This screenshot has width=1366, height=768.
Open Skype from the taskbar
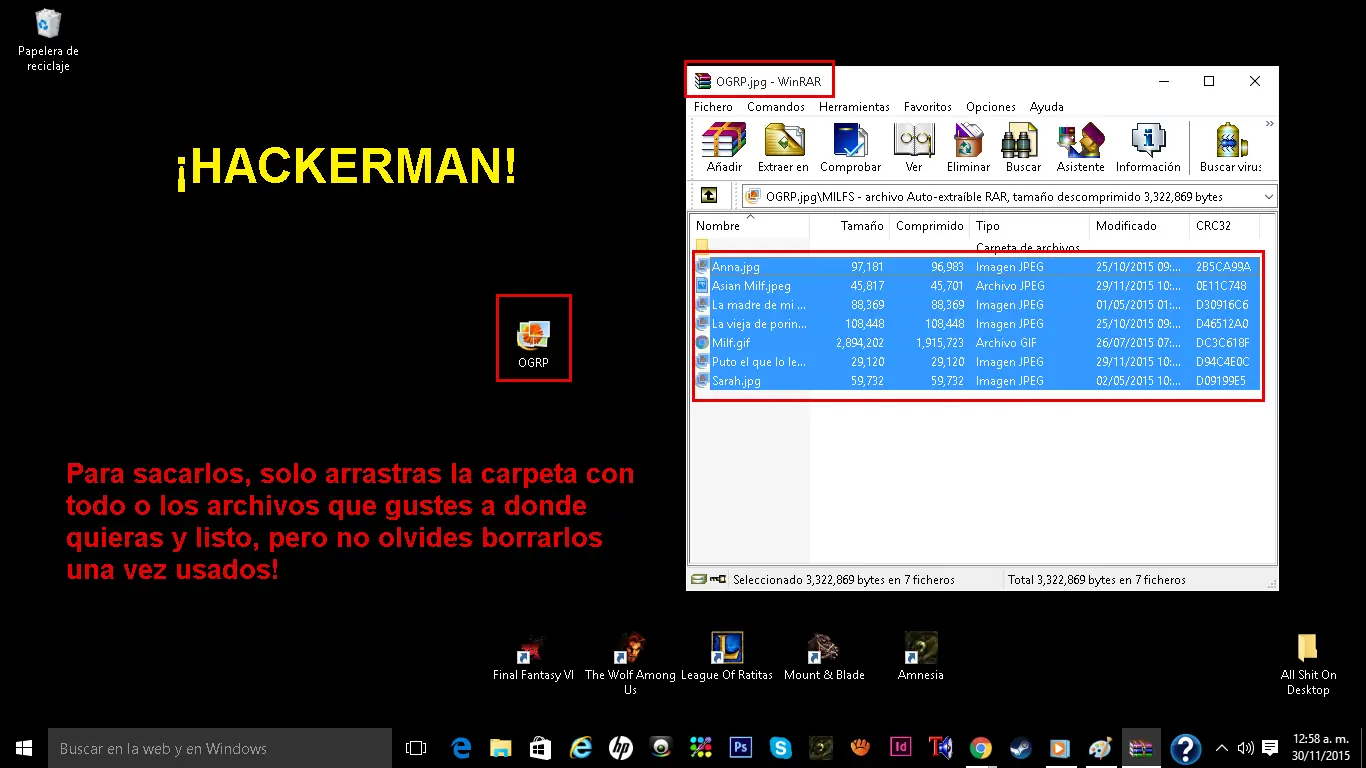coord(781,748)
